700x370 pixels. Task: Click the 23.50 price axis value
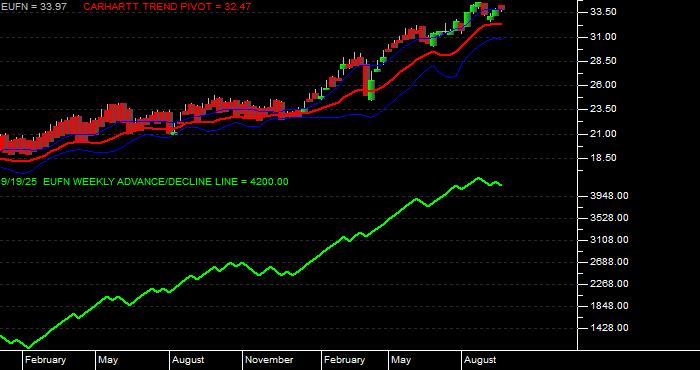click(x=604, y=109)
